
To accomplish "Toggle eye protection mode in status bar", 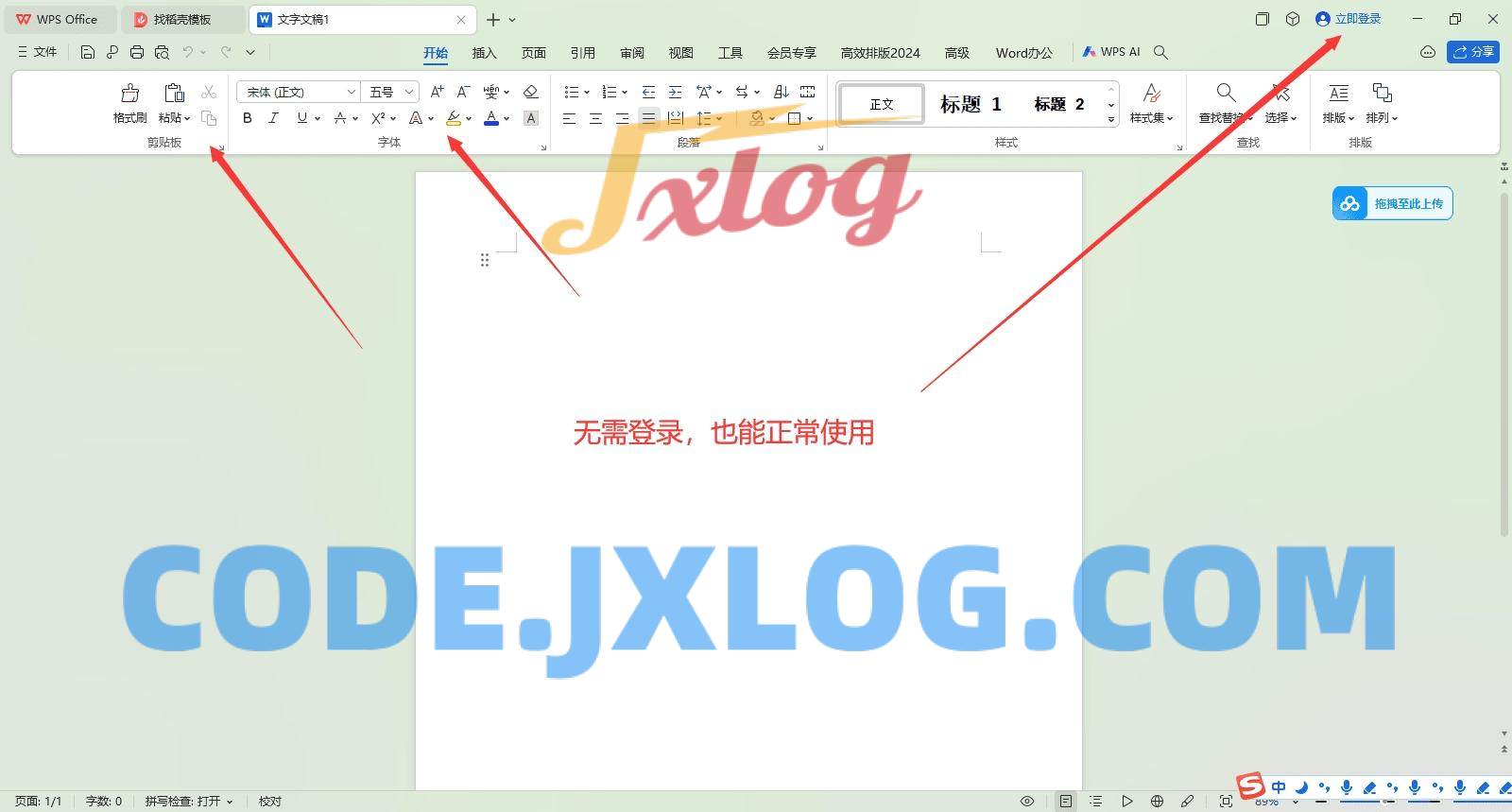I will tap(1027, 801).
